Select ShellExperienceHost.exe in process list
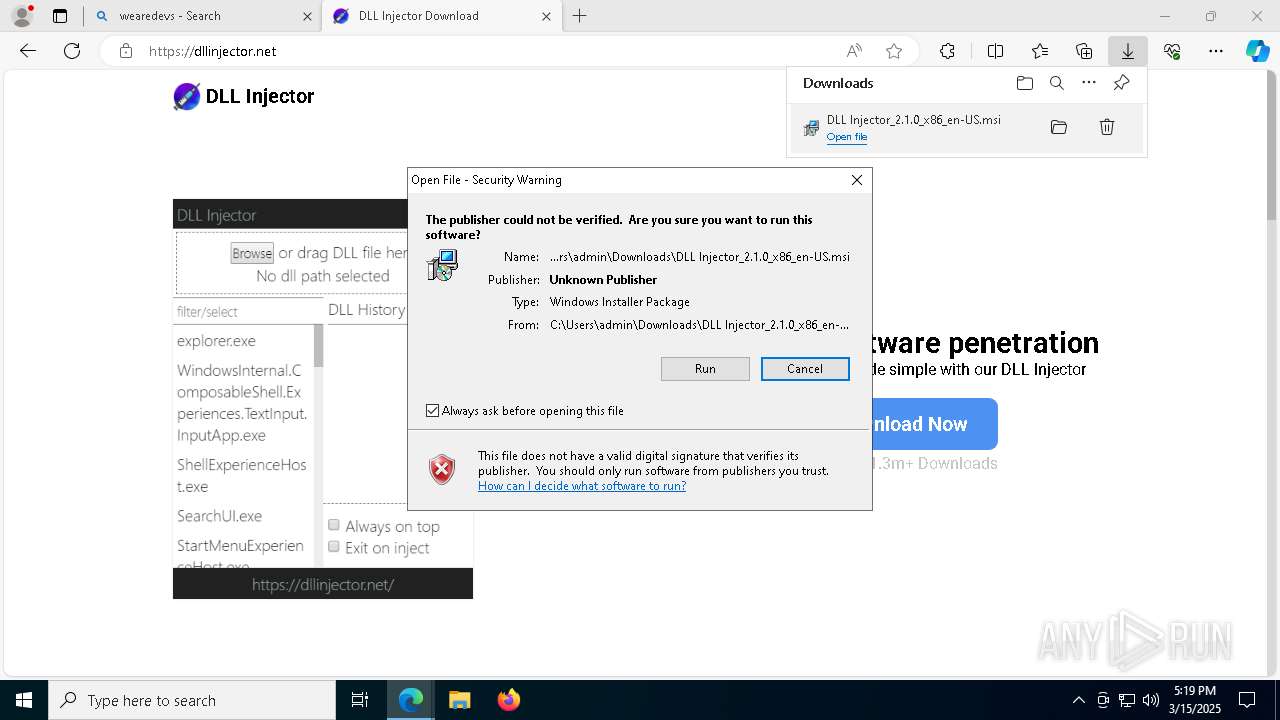1280x720 pixels. click(x=242, y=476)
